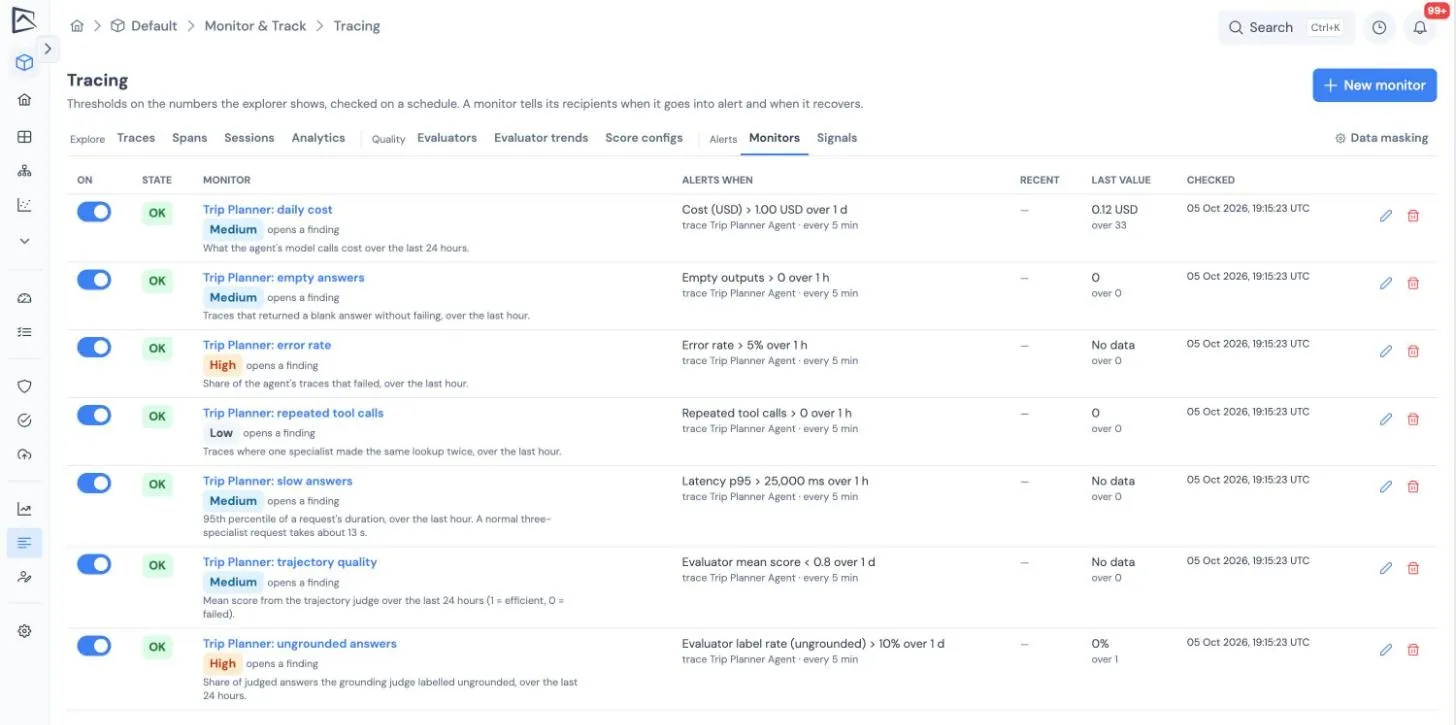Delete the empty answers monitor
The image size is (1456, 725).
click(x=1413, y=283)
